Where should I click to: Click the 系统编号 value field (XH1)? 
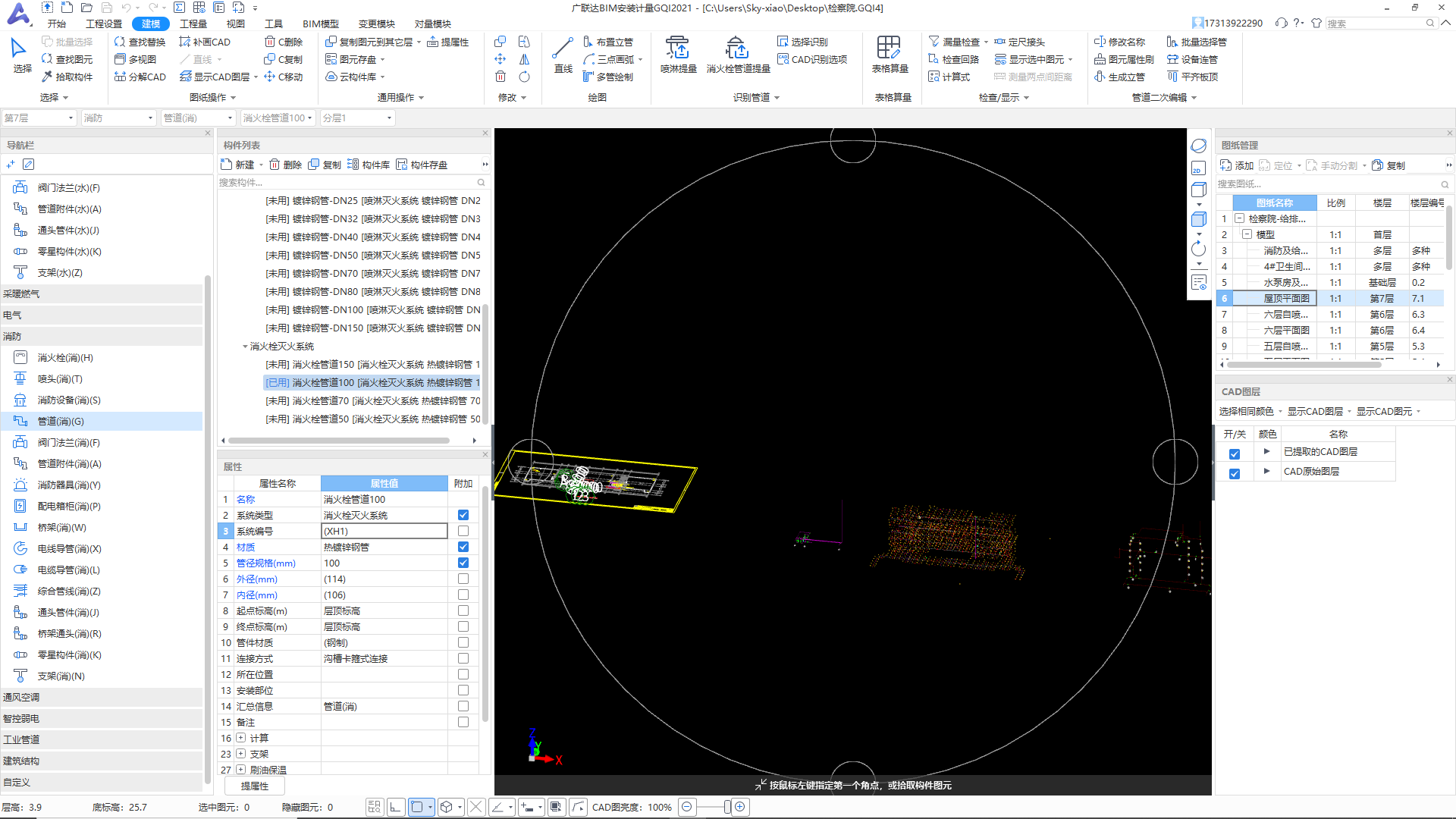384,531
